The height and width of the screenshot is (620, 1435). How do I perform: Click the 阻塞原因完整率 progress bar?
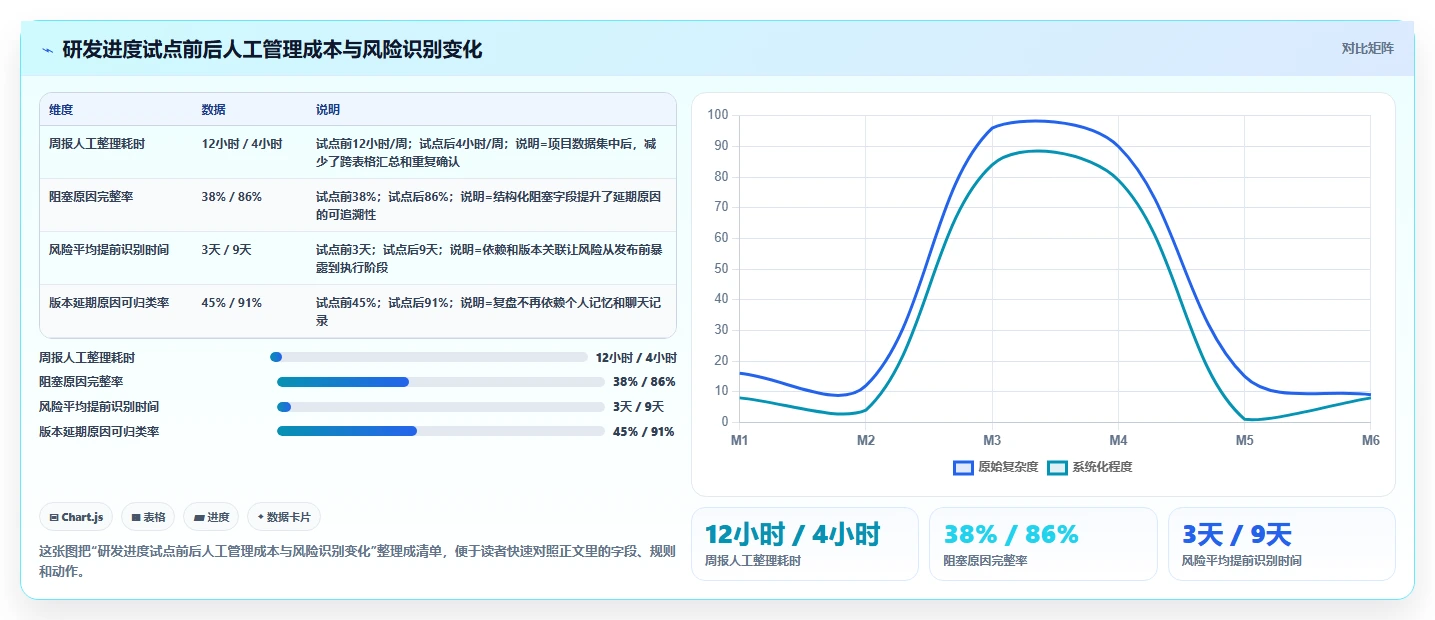(441, 382)
